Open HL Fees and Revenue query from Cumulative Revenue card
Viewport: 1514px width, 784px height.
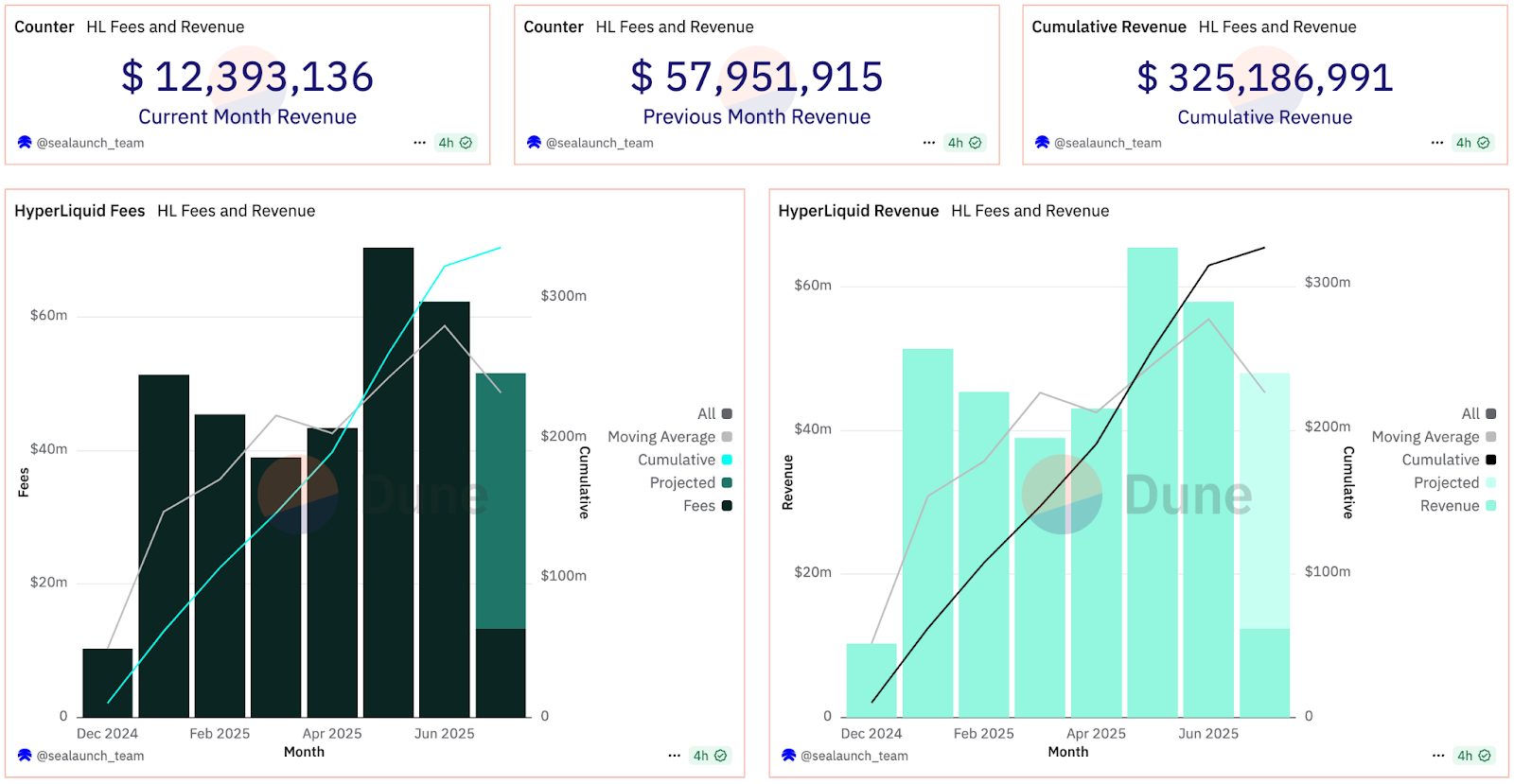(x=1277, y=27)
